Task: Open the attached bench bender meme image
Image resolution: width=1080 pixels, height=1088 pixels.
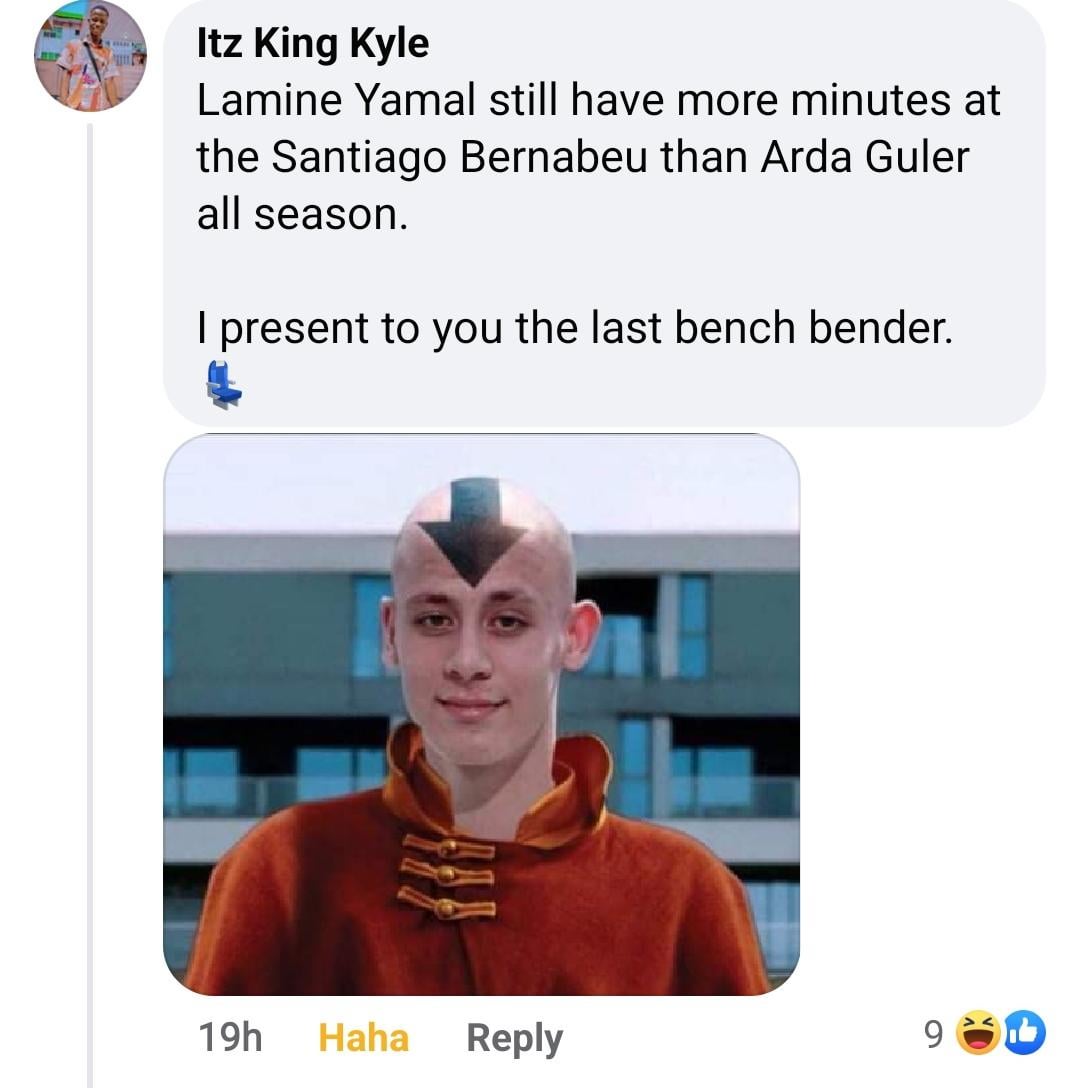Action: click(x=481, y=715)
